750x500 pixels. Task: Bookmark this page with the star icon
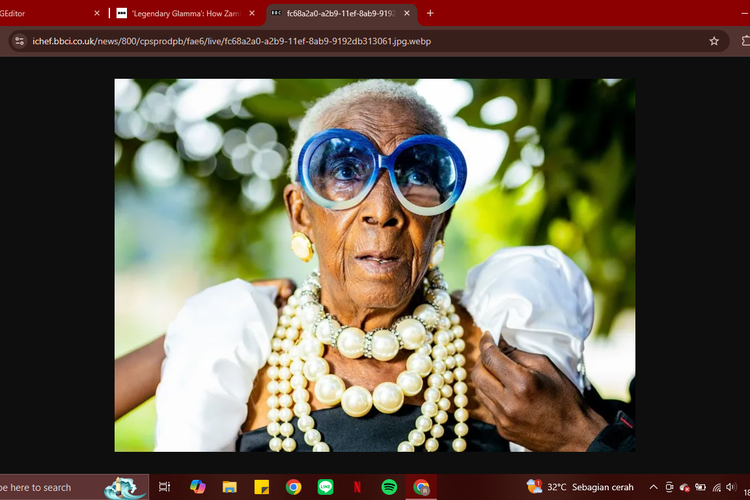(714, 41)
